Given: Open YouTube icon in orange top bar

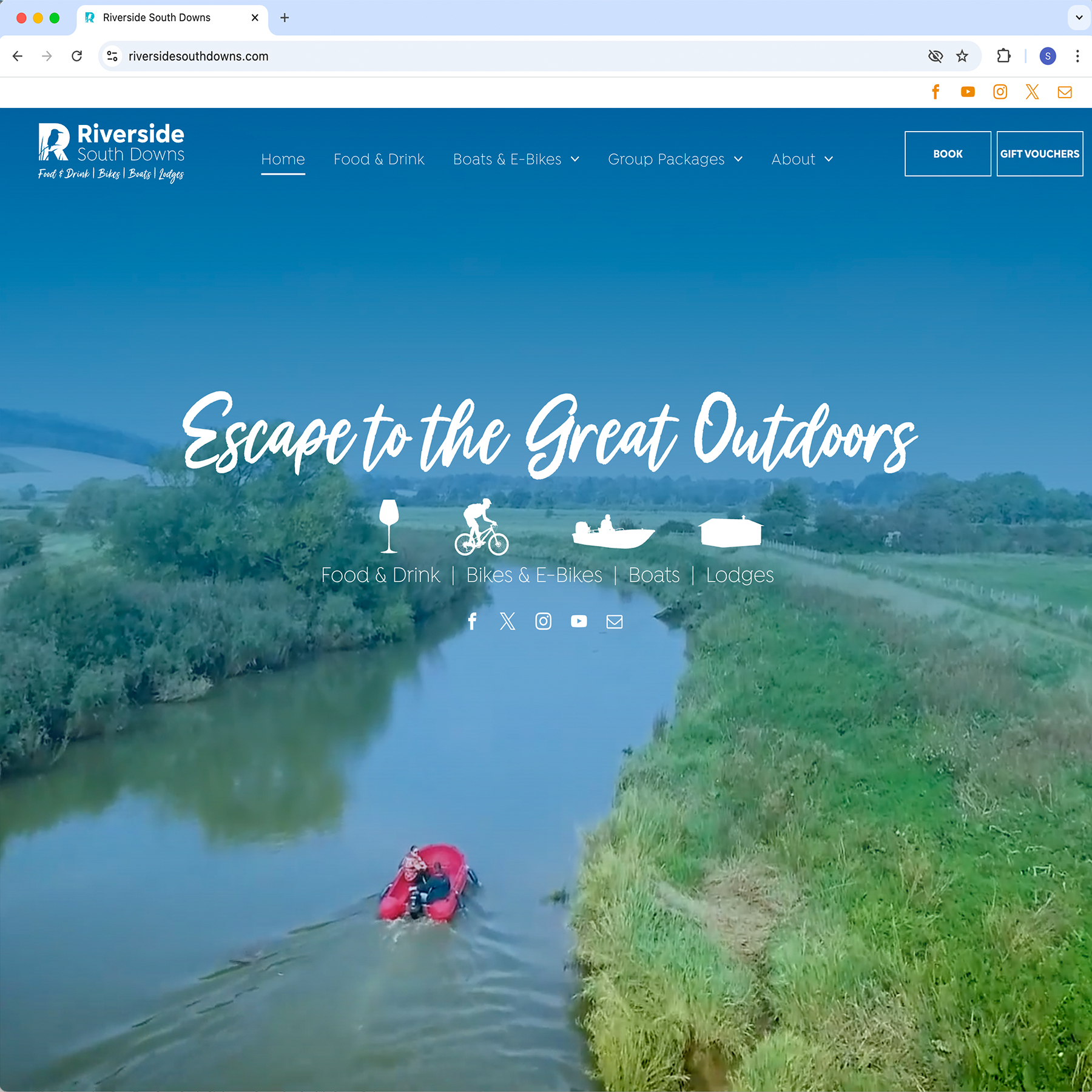Looking at the screenshot, I should point(968,92).
